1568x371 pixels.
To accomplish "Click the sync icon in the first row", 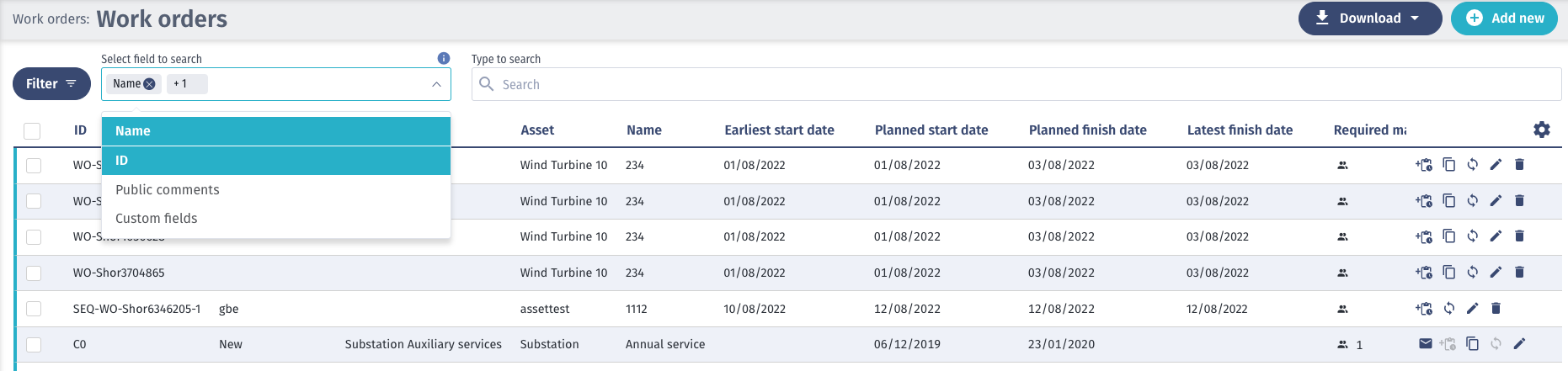I will pyautogui.click(x=1472, y=165).
